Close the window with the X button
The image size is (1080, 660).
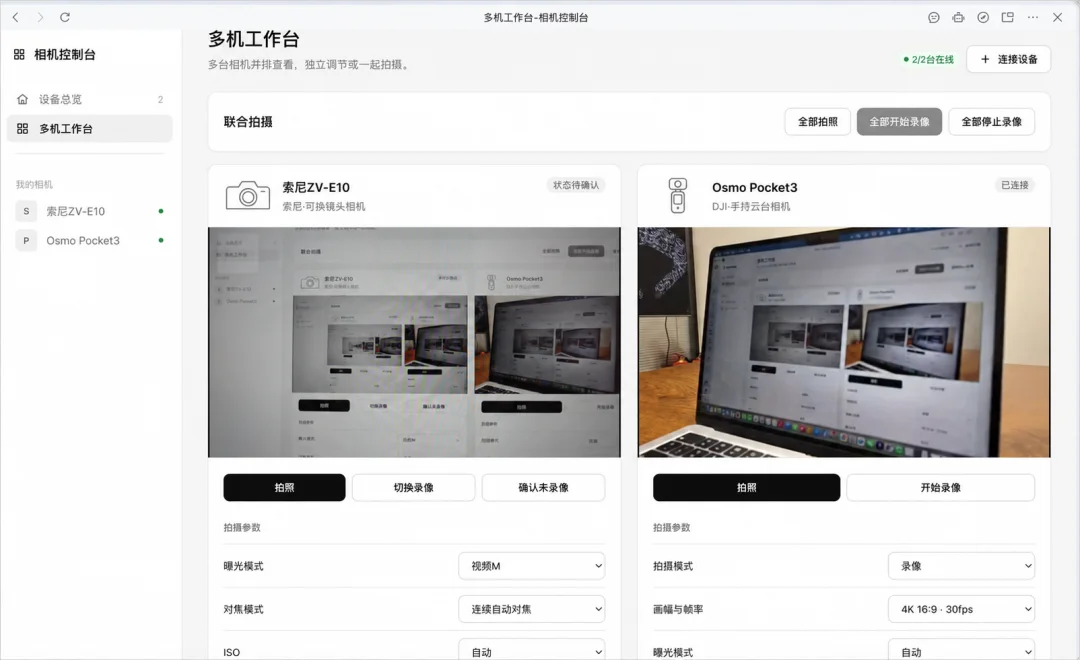pos(1057,17)
